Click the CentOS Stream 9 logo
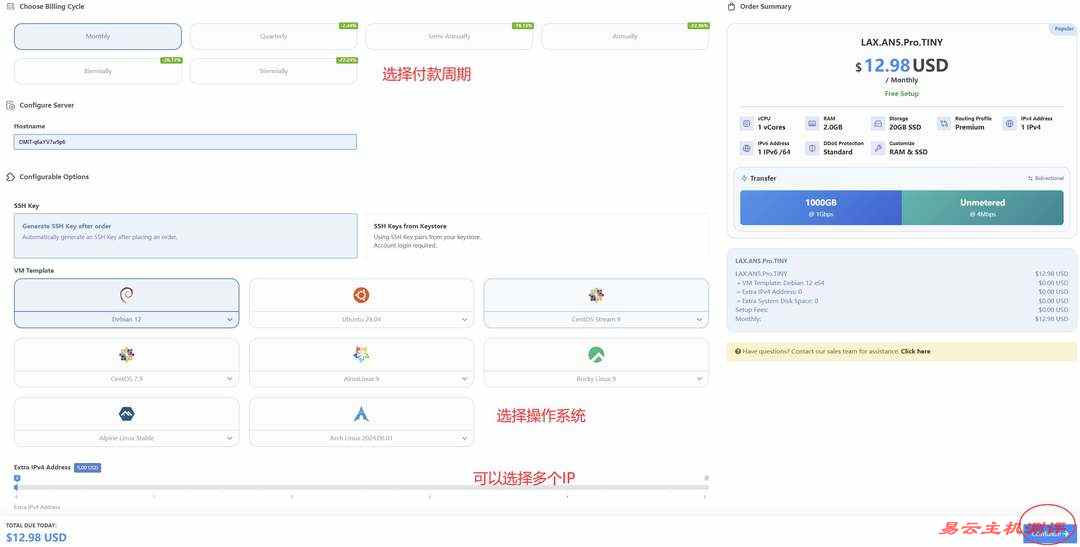This screenshot has width=1080, height=547. click(x=596, y=295)
